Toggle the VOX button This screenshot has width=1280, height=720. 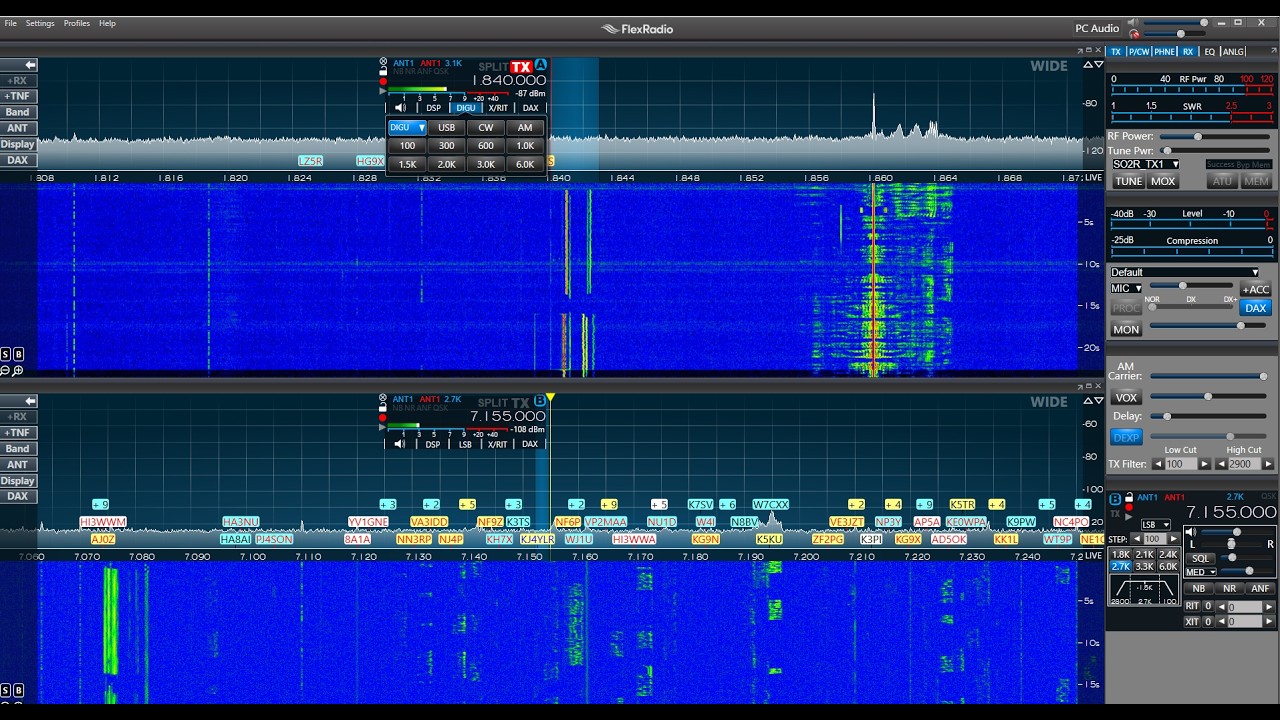click(1126, 398)
